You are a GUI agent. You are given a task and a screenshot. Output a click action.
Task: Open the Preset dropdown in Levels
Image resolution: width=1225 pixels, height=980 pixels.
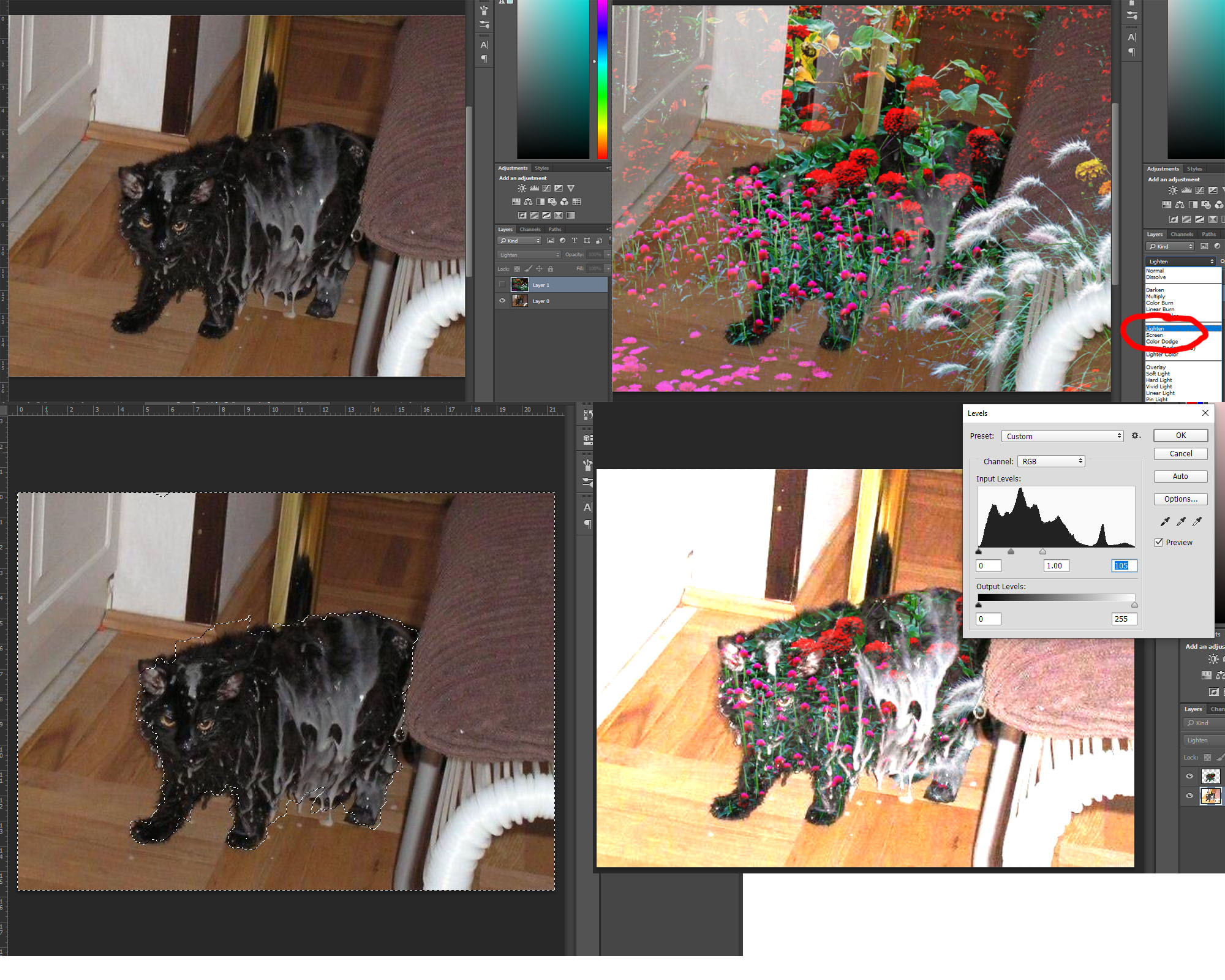pos(1063,436)
